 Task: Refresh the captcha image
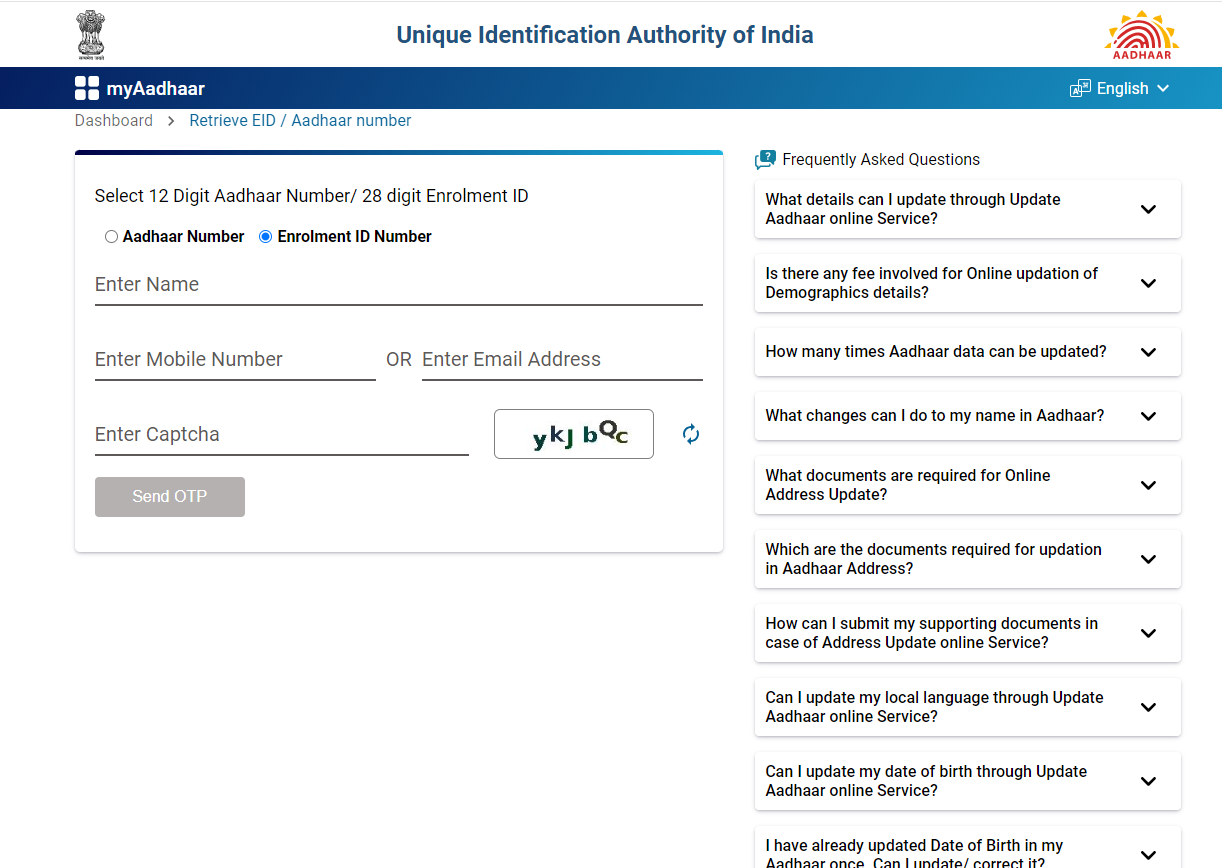[691, 434]
